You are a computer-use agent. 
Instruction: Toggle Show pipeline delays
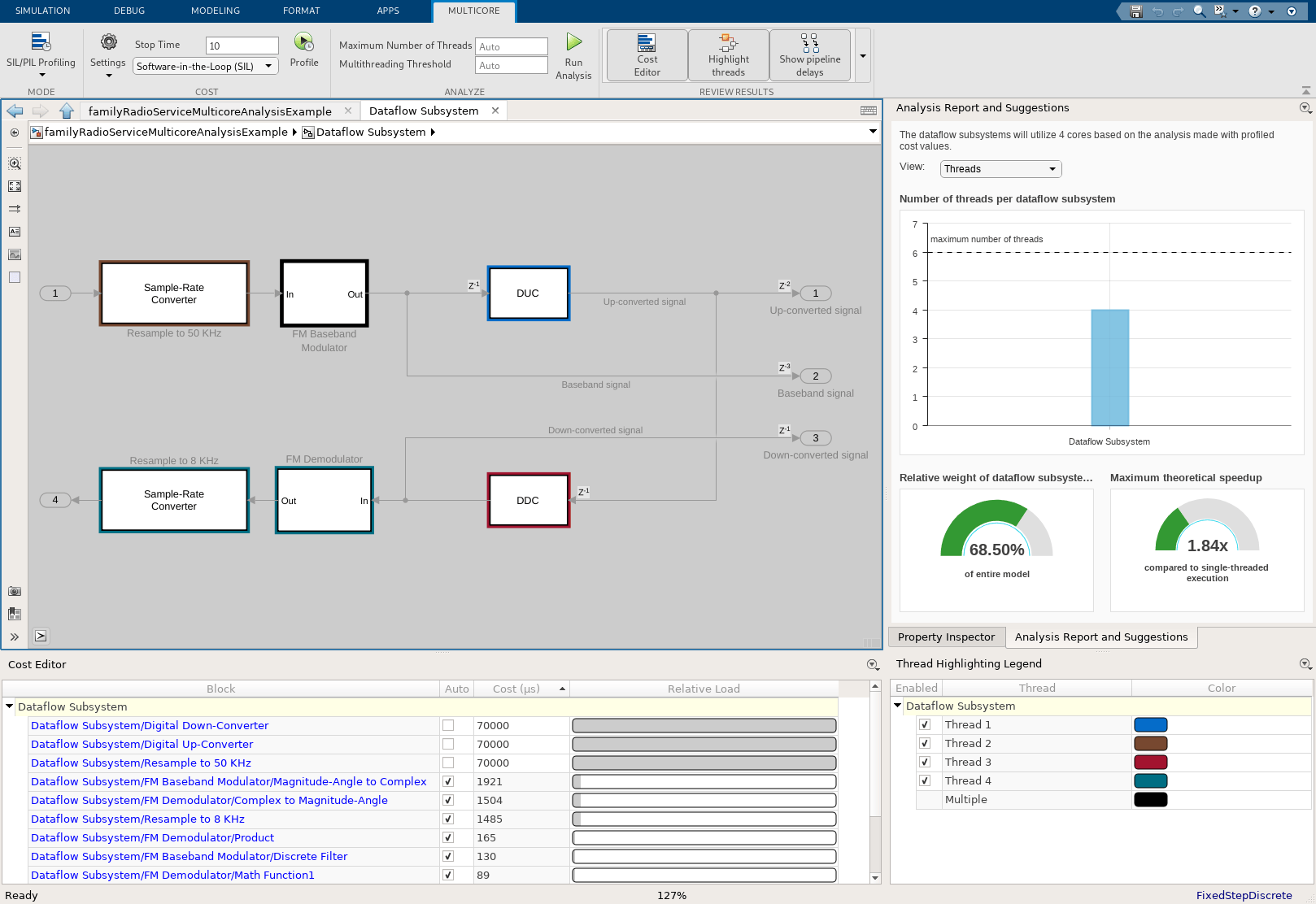810,55
